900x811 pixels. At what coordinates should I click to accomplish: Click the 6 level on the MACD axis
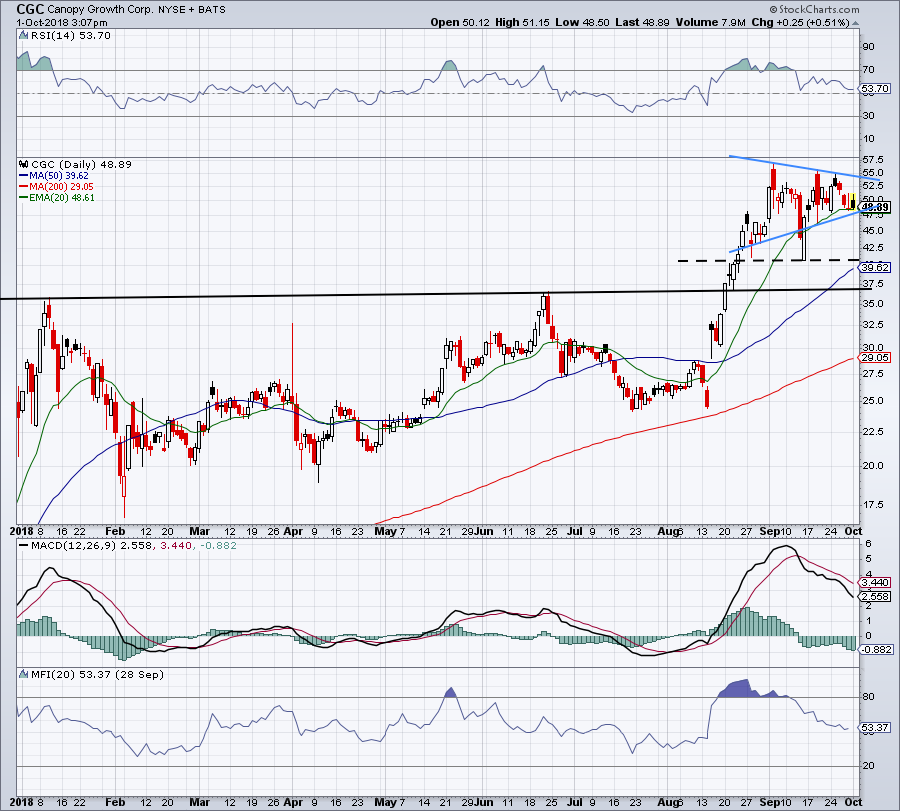point(869,544)
